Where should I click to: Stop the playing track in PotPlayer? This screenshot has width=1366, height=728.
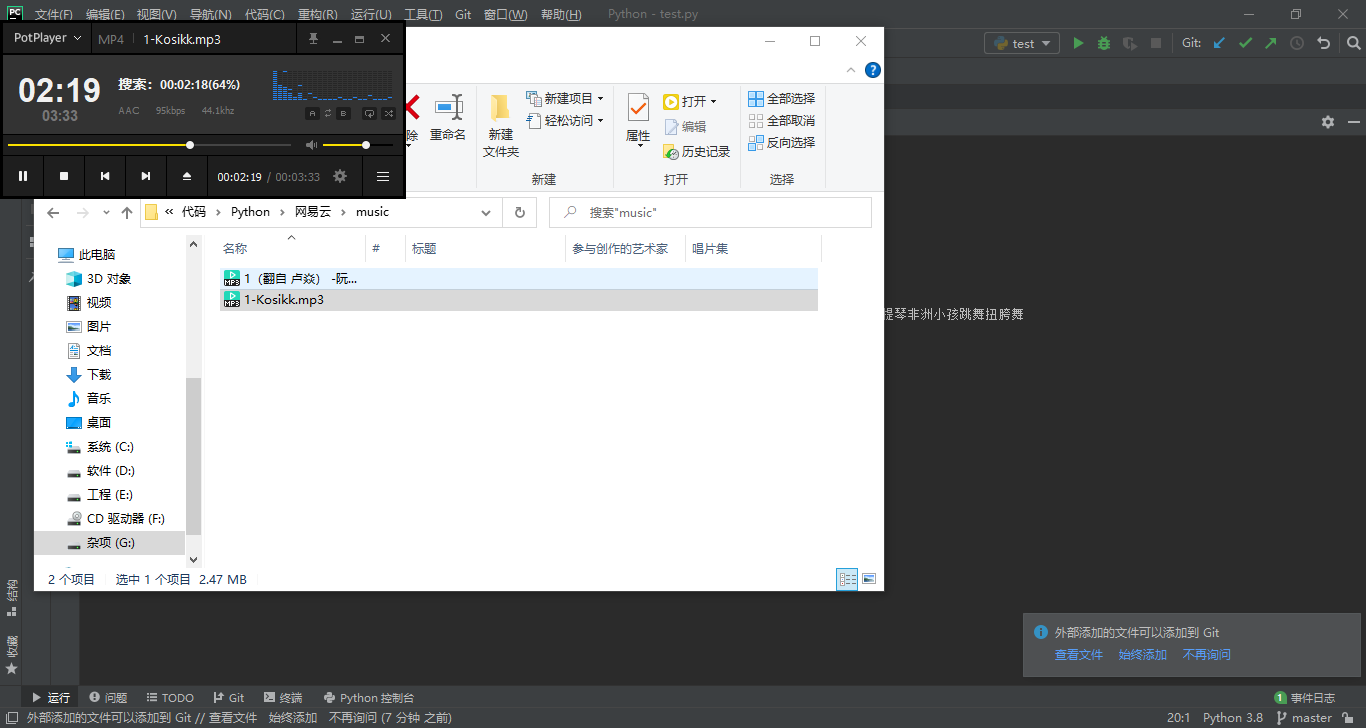click(64, 176)
